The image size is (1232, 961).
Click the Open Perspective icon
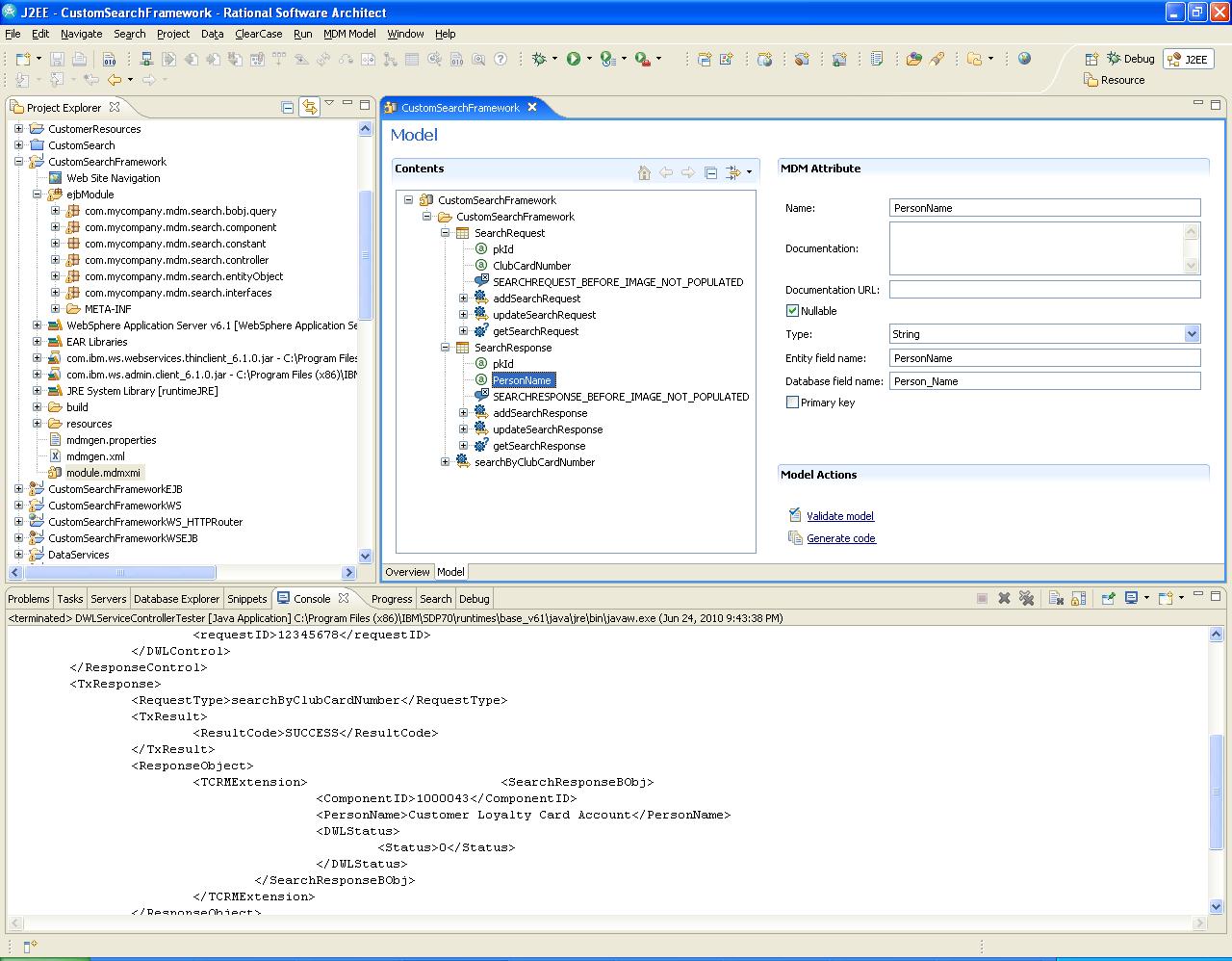pyautogui.click(x=1092, y=59)
